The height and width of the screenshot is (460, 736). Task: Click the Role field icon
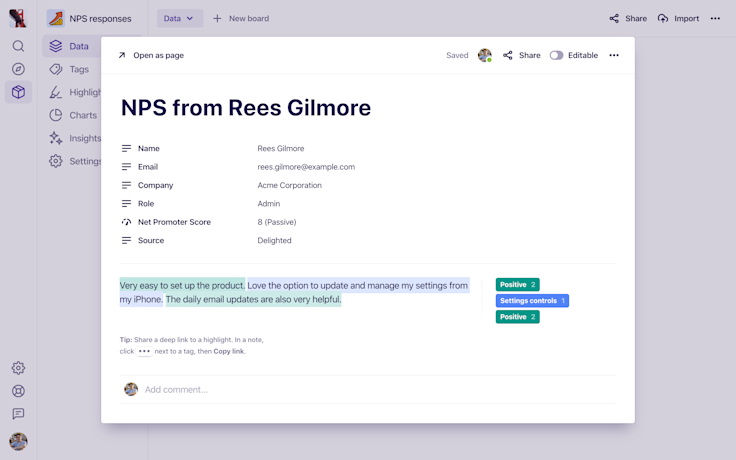(126, 203)
